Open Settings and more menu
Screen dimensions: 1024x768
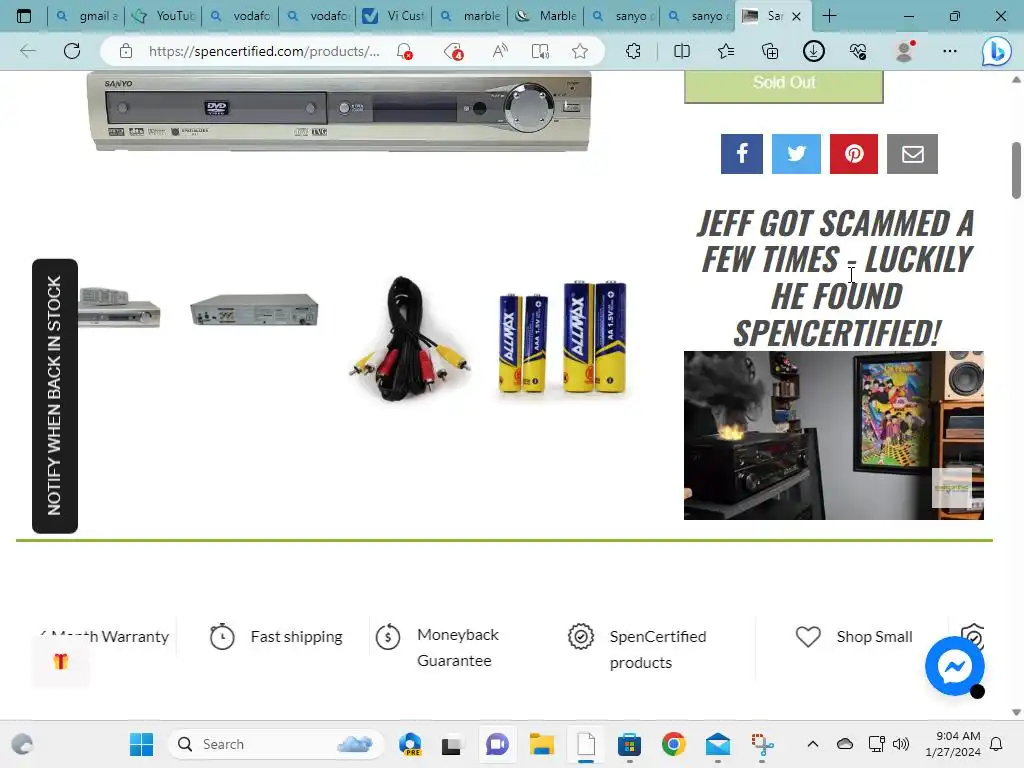[950, 51]
